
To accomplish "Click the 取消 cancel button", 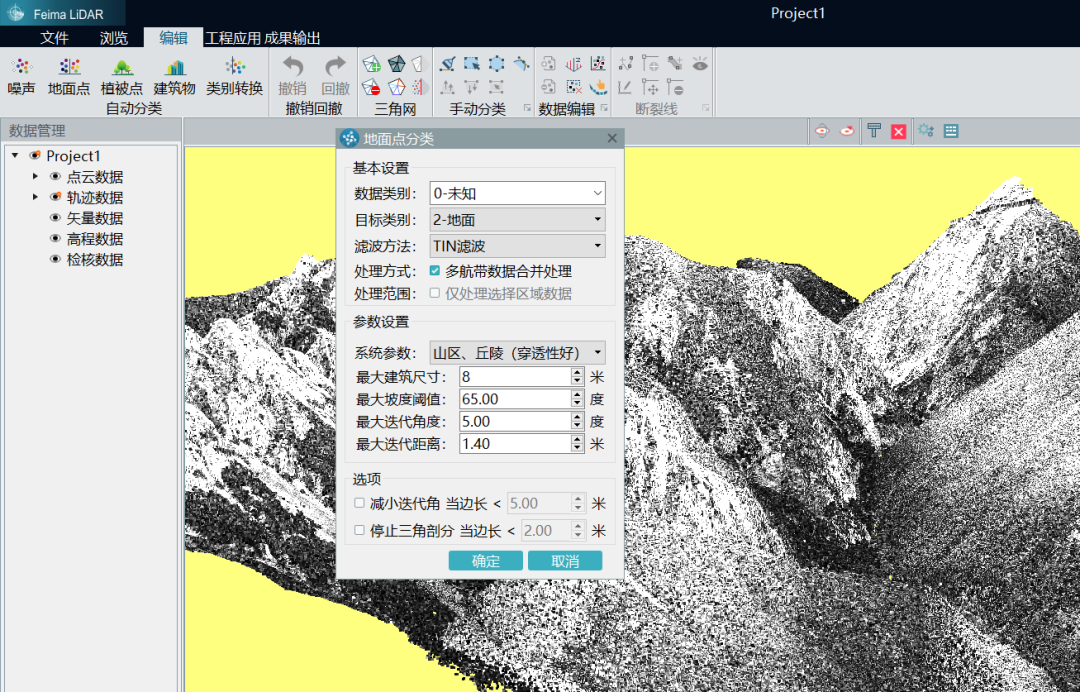I will click(x=565, y=561).
